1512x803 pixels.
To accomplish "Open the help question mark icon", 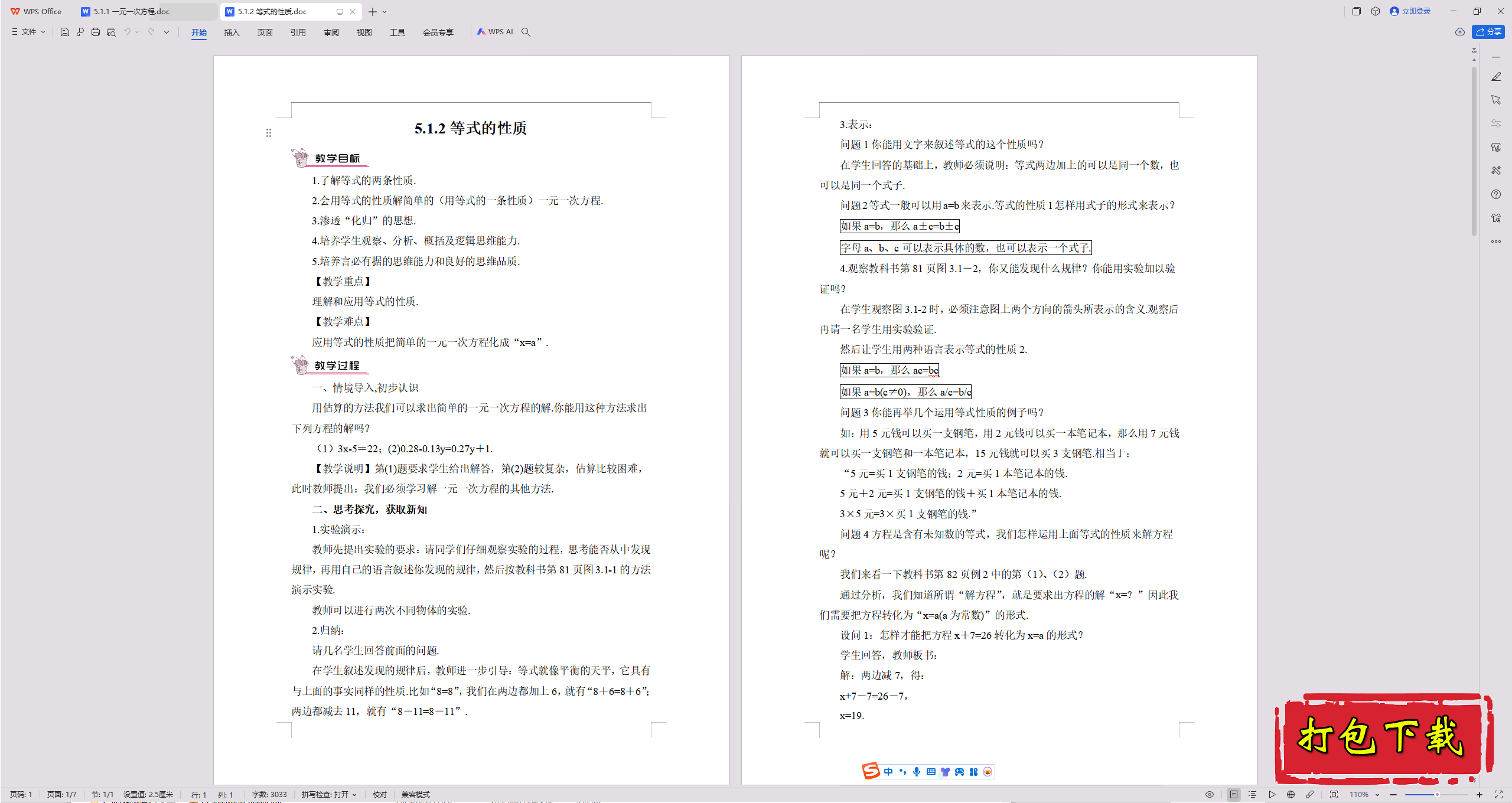I will click(x=1496, y=194).
